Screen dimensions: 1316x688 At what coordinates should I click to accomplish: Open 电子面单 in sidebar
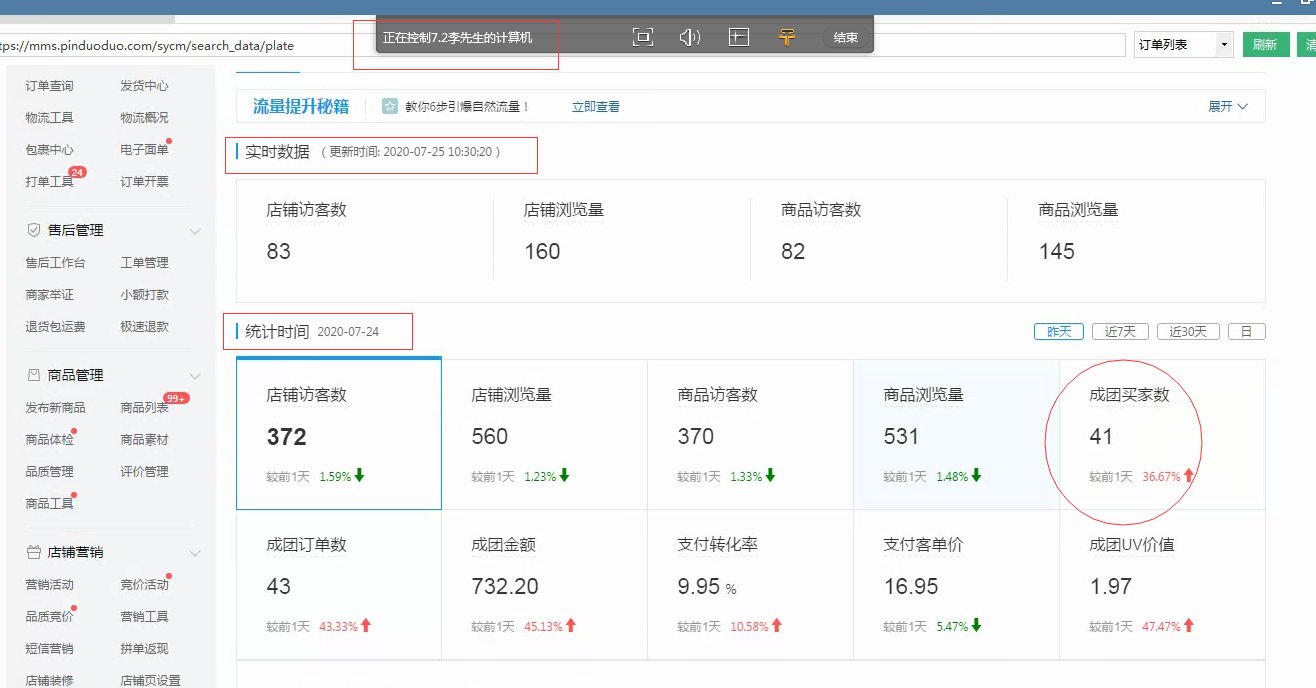144,150
